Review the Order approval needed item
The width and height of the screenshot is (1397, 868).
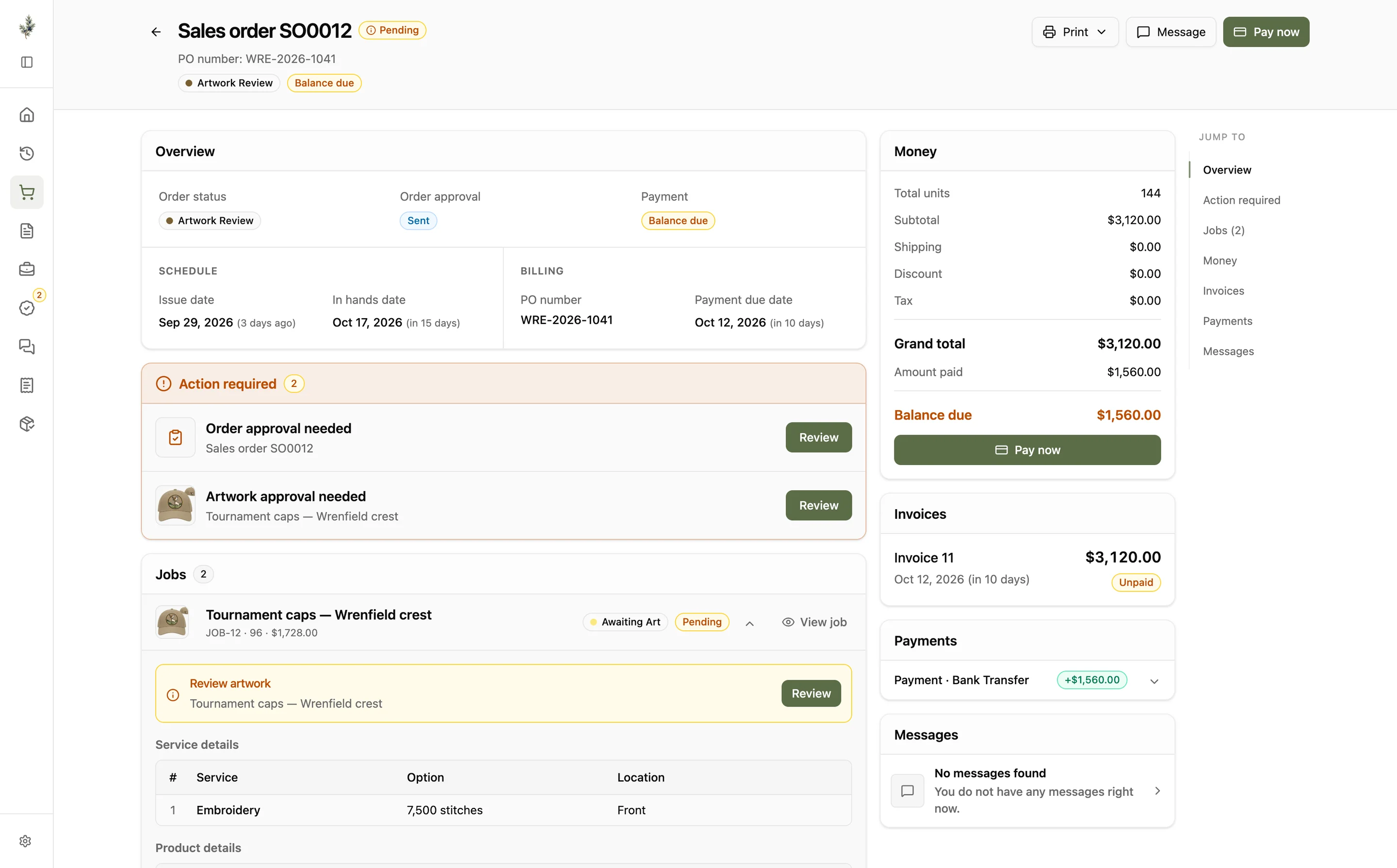click(818, 437)
